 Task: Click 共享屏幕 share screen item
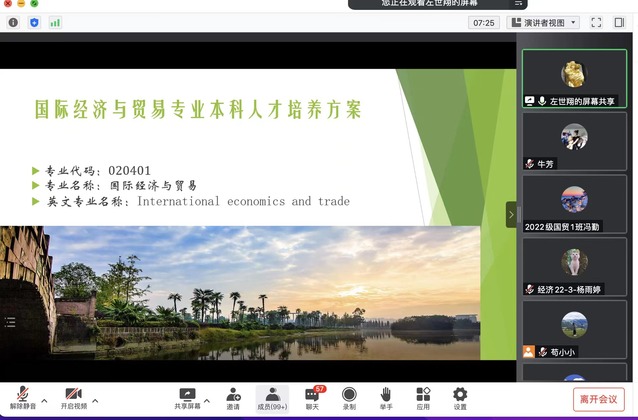(187, 399)
